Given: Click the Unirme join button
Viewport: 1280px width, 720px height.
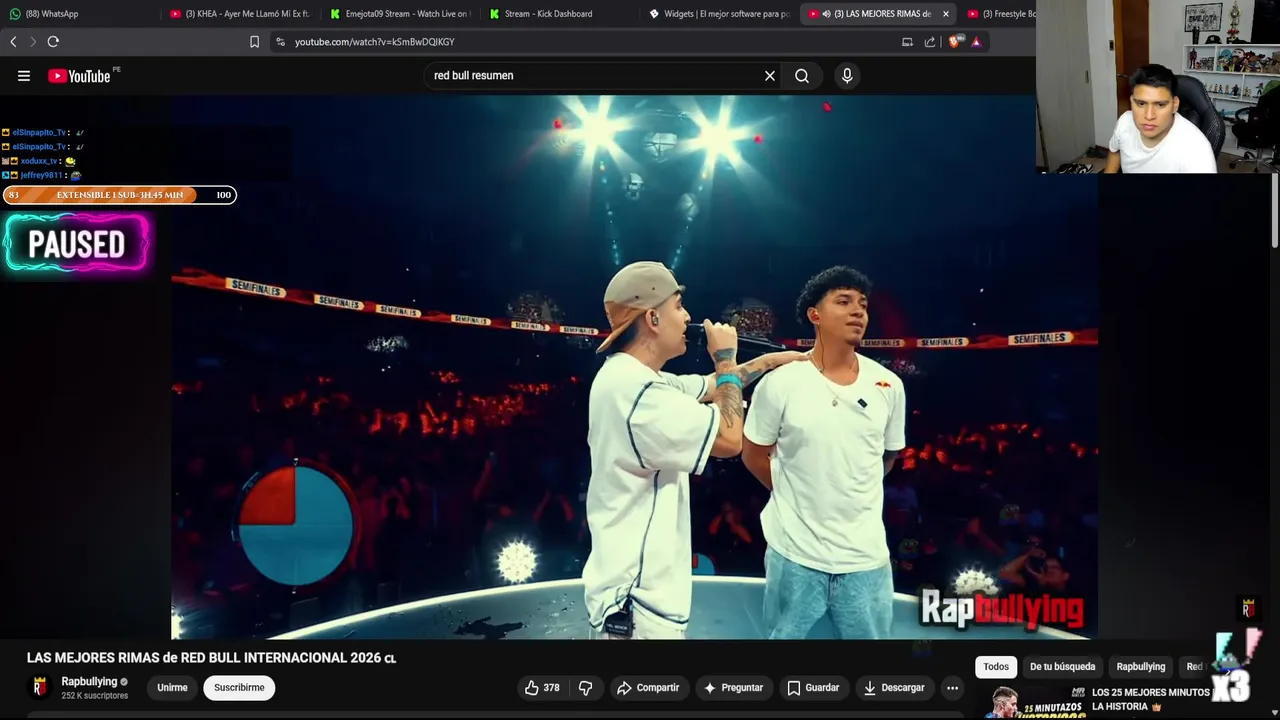Looking at the screenshot, I should (172, 688).
